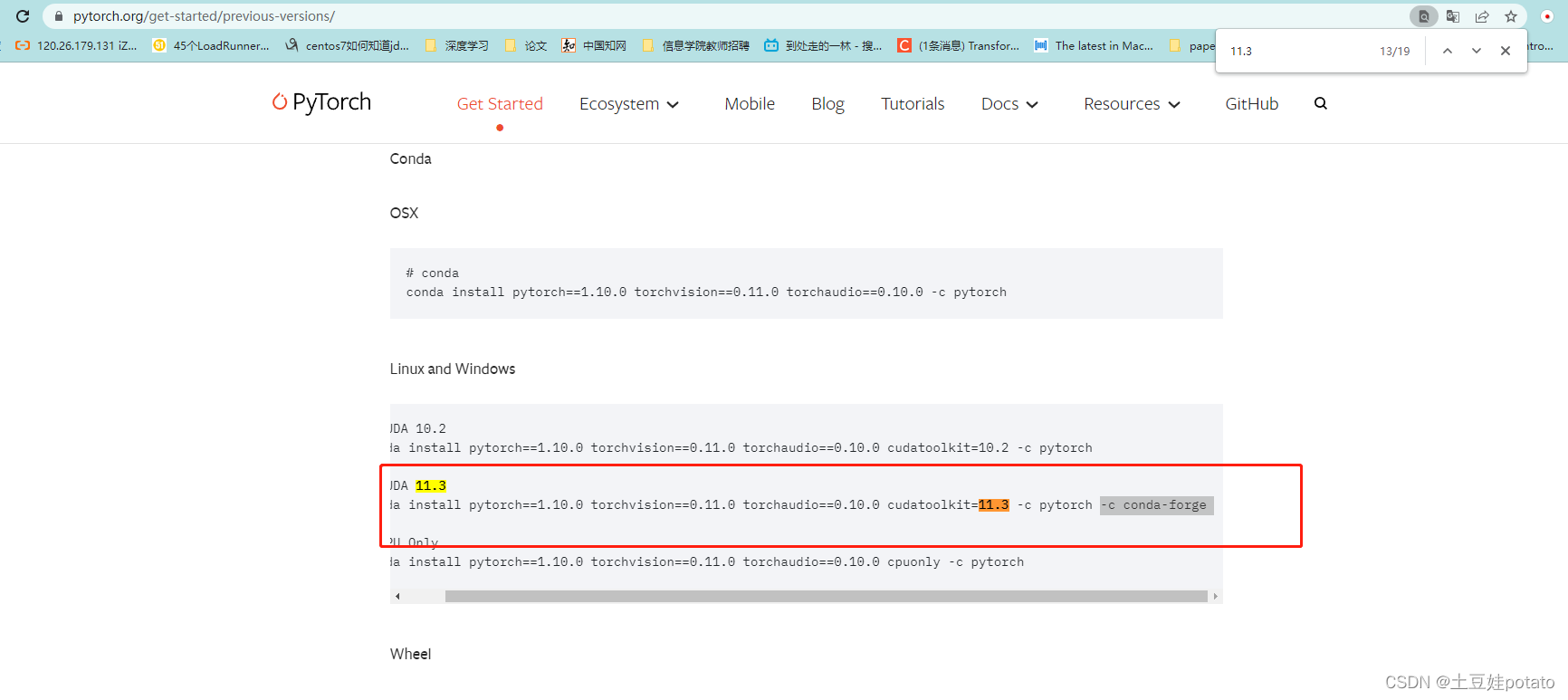Click the Wheel heading
The width and height of the screenshot is (1568, 700).
coord(410,654)
